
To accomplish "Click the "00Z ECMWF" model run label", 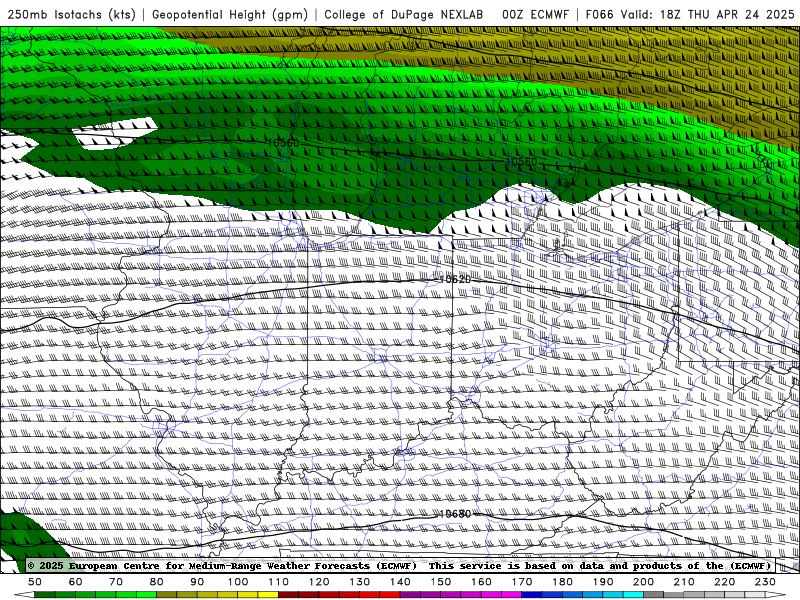I will click(535, 14).
